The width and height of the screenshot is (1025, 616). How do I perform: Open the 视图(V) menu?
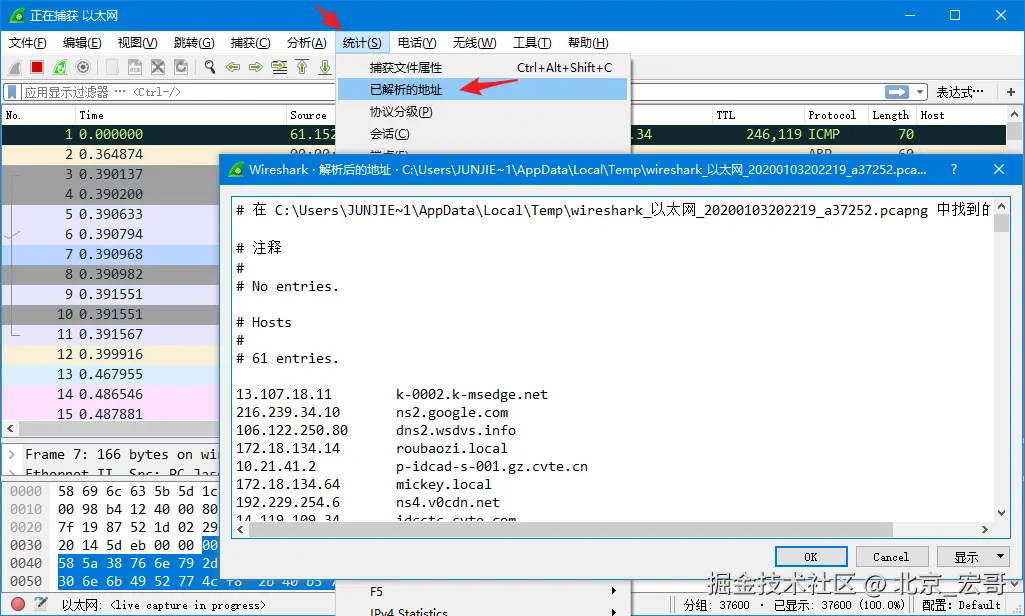click(137, 43)
